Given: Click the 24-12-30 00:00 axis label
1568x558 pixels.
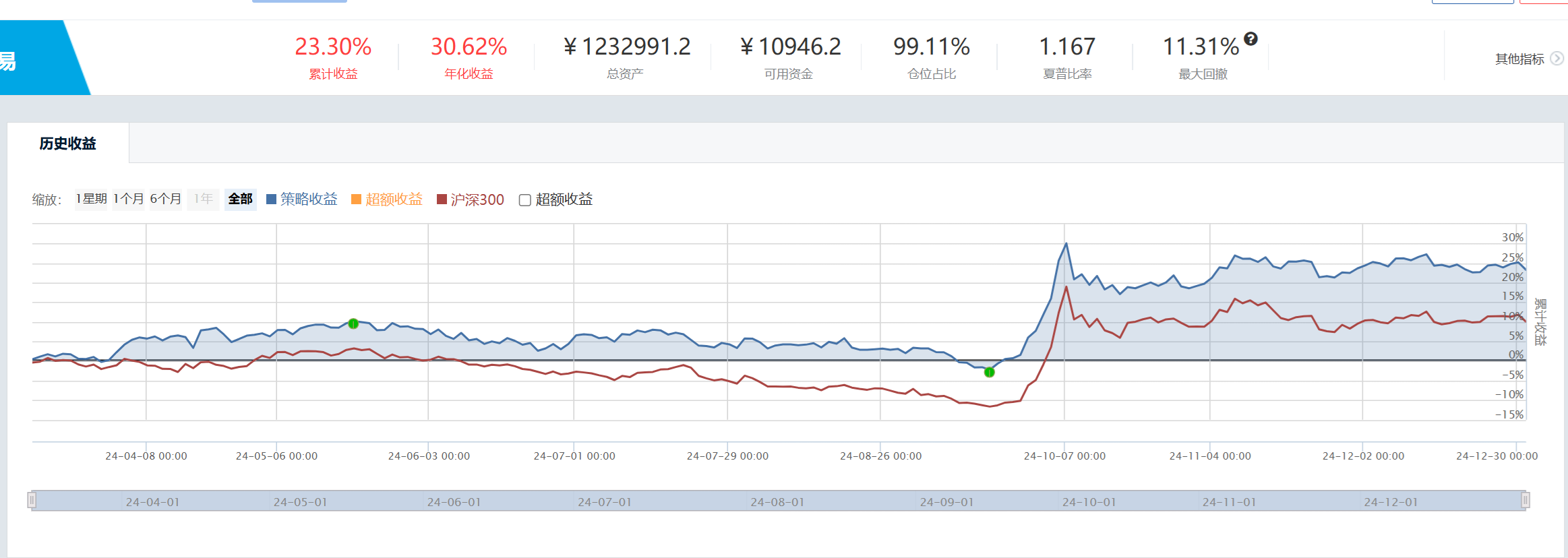Looking at the screenshot, I should point(1497,456).
